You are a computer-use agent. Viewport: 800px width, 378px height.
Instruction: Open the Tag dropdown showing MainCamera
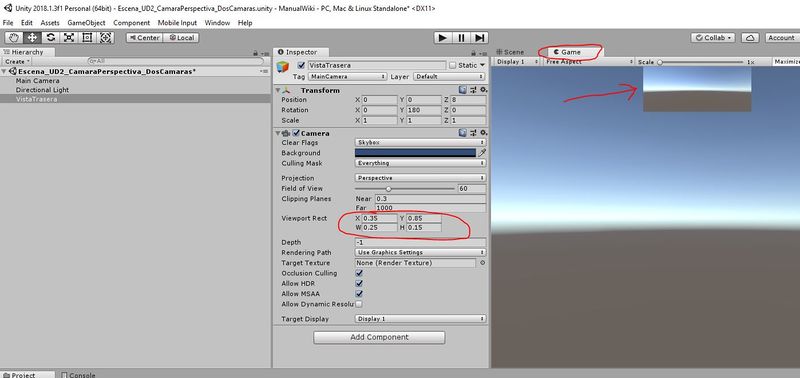pyautogui.click(x=346, y=77)
